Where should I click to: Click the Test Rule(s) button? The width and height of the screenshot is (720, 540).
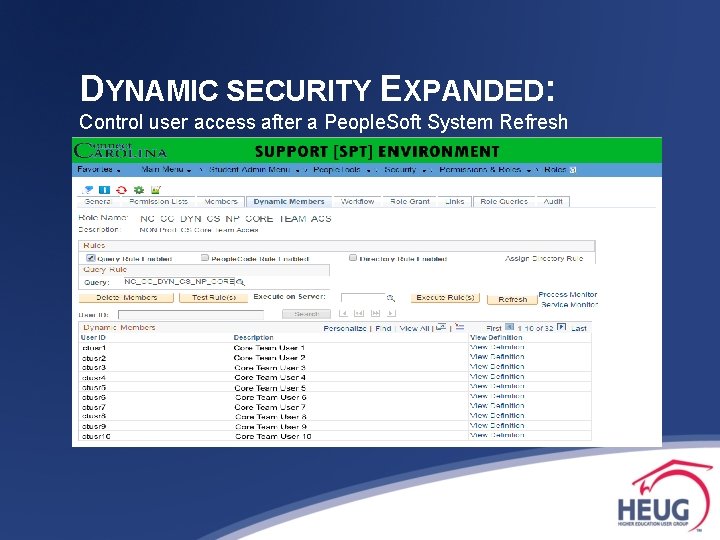(214, 298)
